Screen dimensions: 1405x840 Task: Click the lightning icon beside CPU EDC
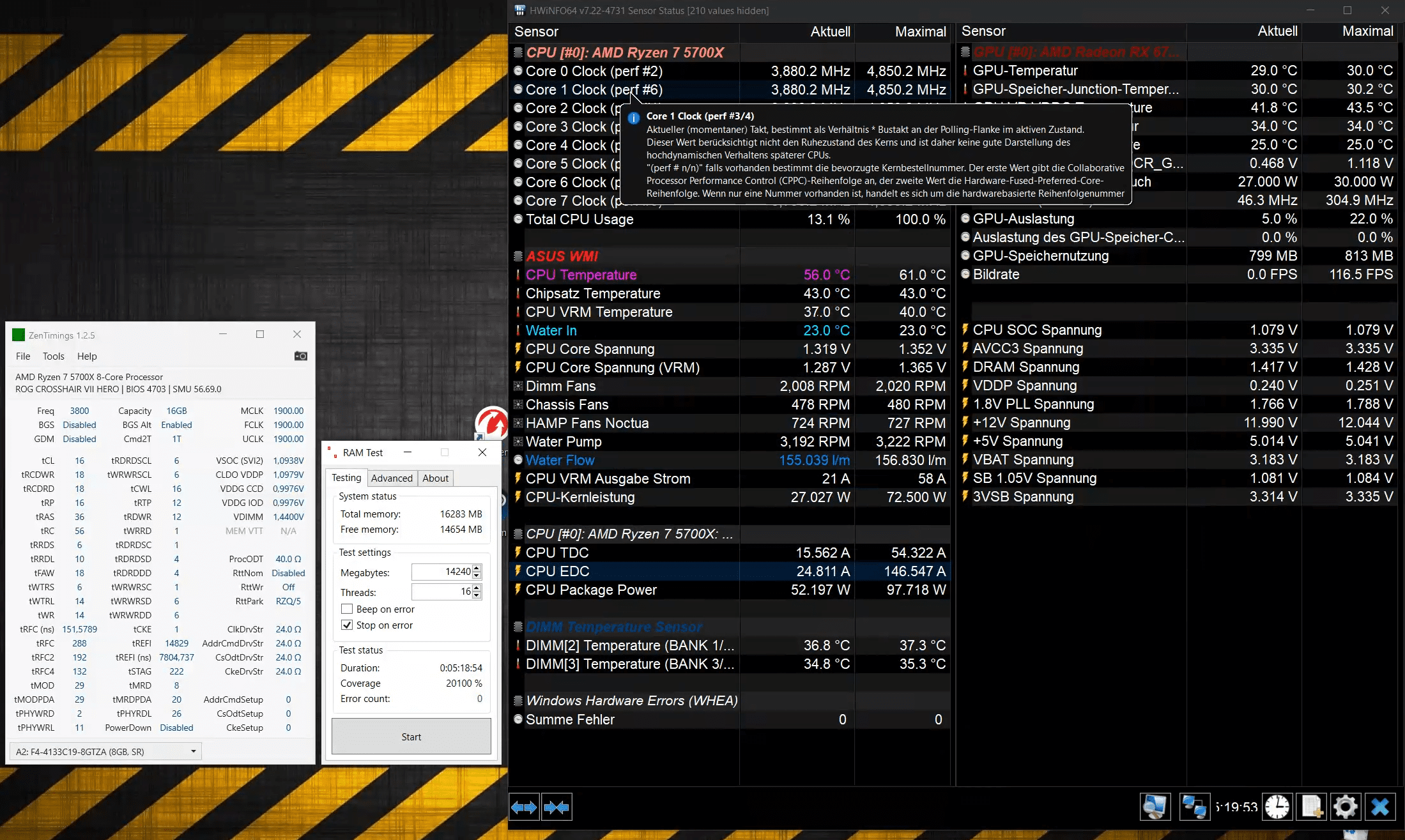(x=518, y=571)
